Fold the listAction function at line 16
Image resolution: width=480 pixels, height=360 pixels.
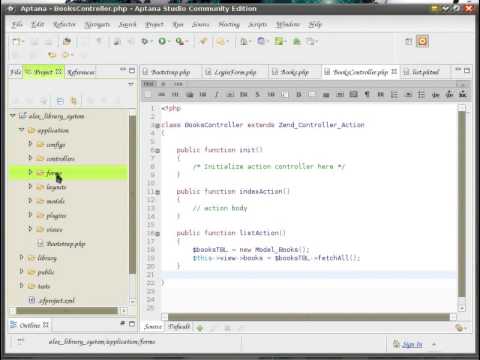coord(158,234)
